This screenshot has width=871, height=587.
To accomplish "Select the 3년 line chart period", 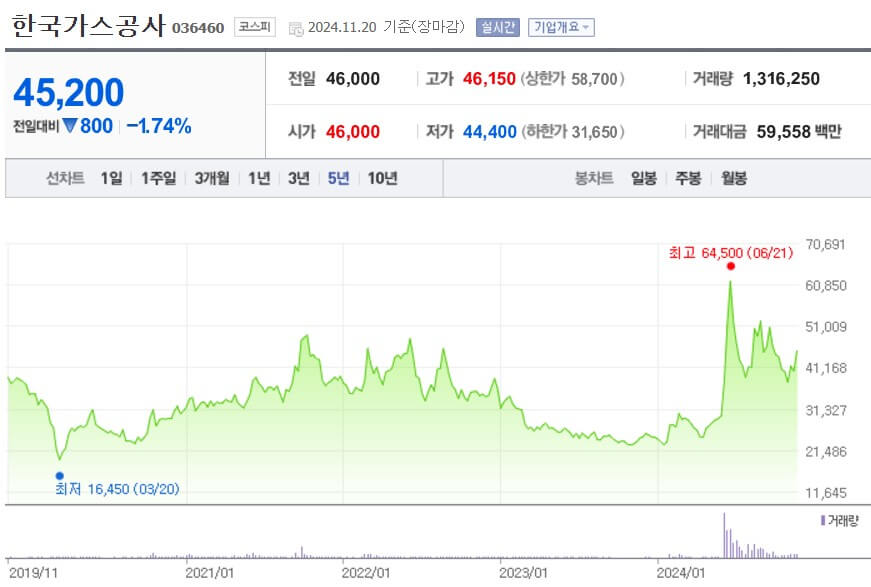I will click(298, 178).
